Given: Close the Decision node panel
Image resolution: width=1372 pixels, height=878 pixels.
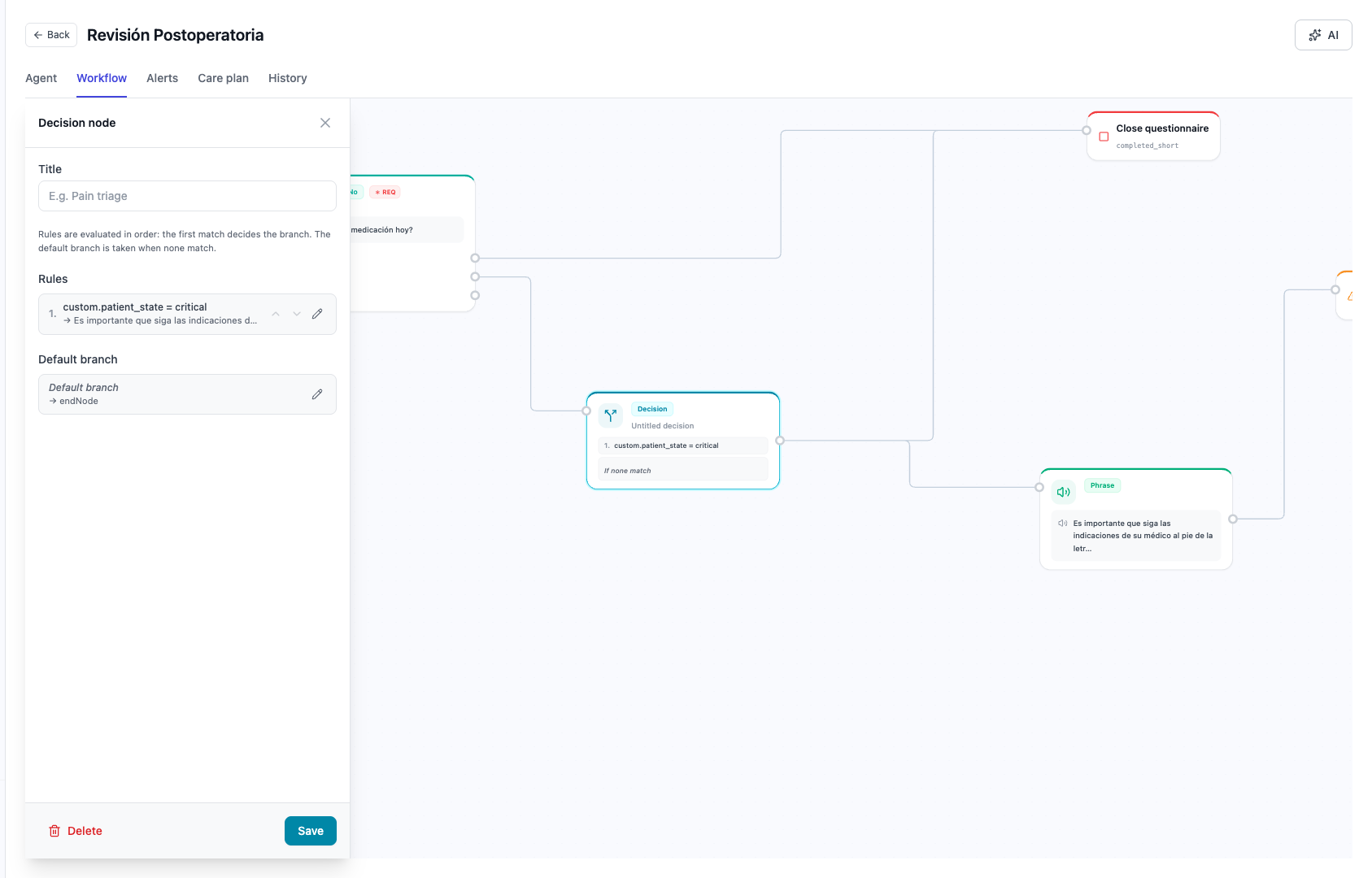Looking at the screenshot, I should [x=325, y=123].
